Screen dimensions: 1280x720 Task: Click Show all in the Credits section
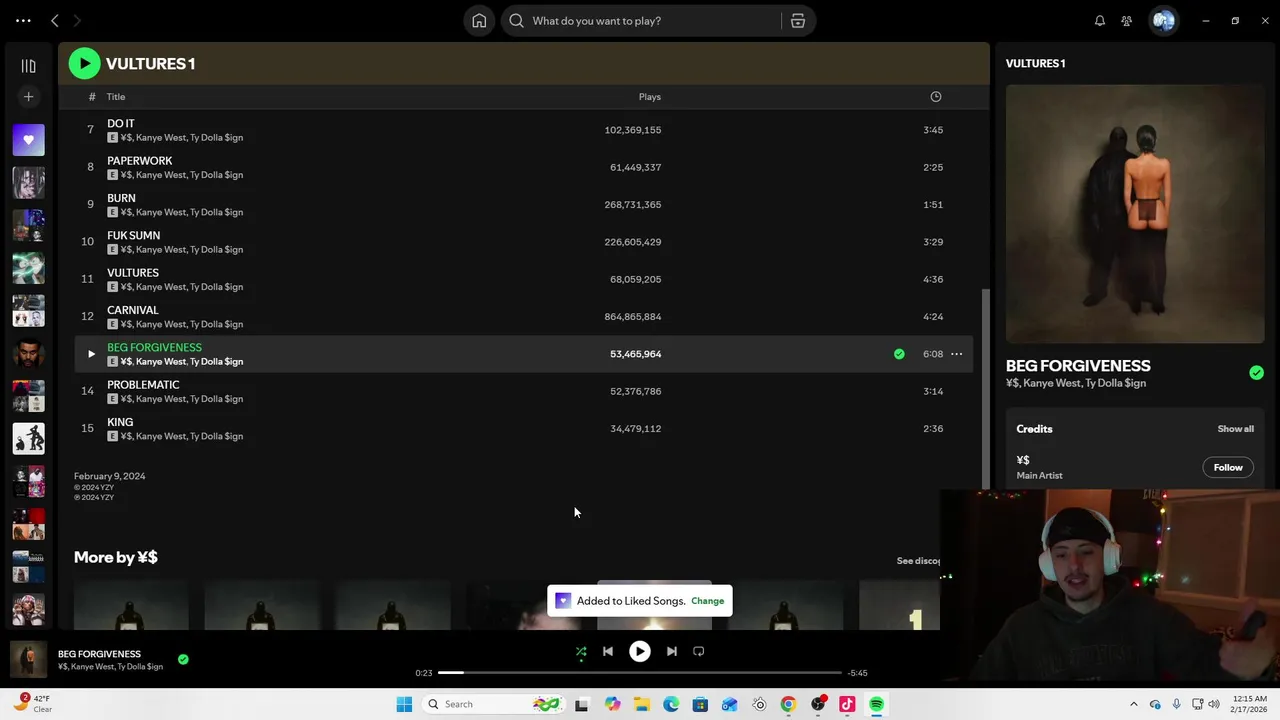coord(1235,429)
